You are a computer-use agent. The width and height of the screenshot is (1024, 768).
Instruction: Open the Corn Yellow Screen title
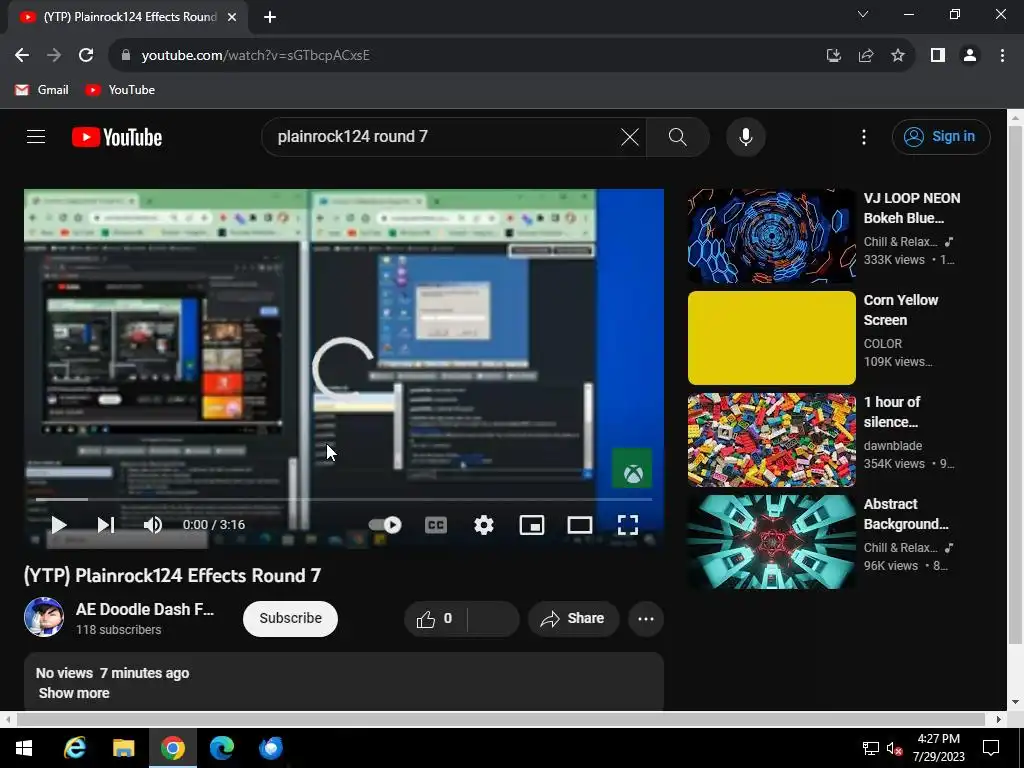click(x=901, y=310)
